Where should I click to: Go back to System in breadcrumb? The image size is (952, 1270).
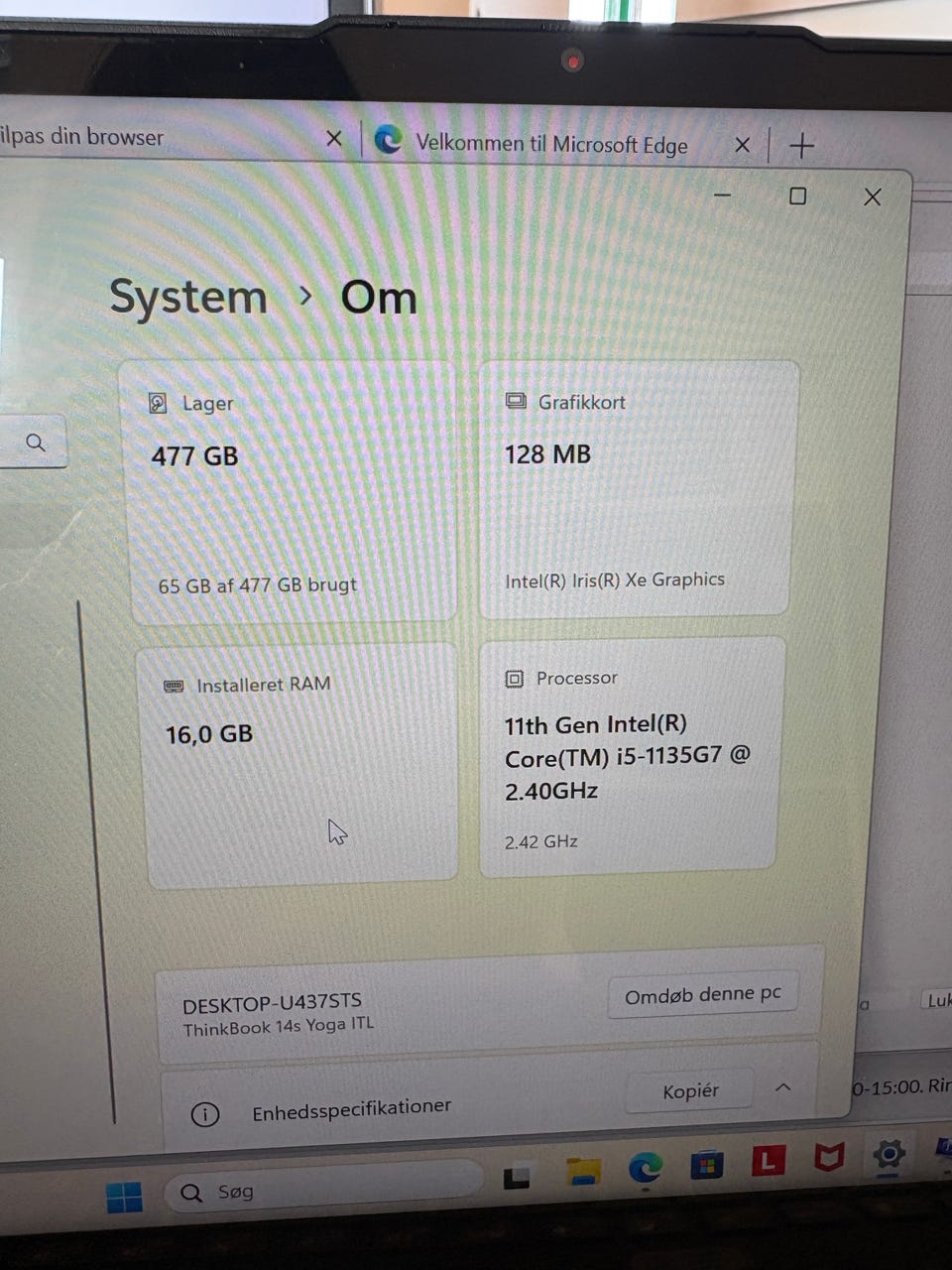tap(188, 298)
